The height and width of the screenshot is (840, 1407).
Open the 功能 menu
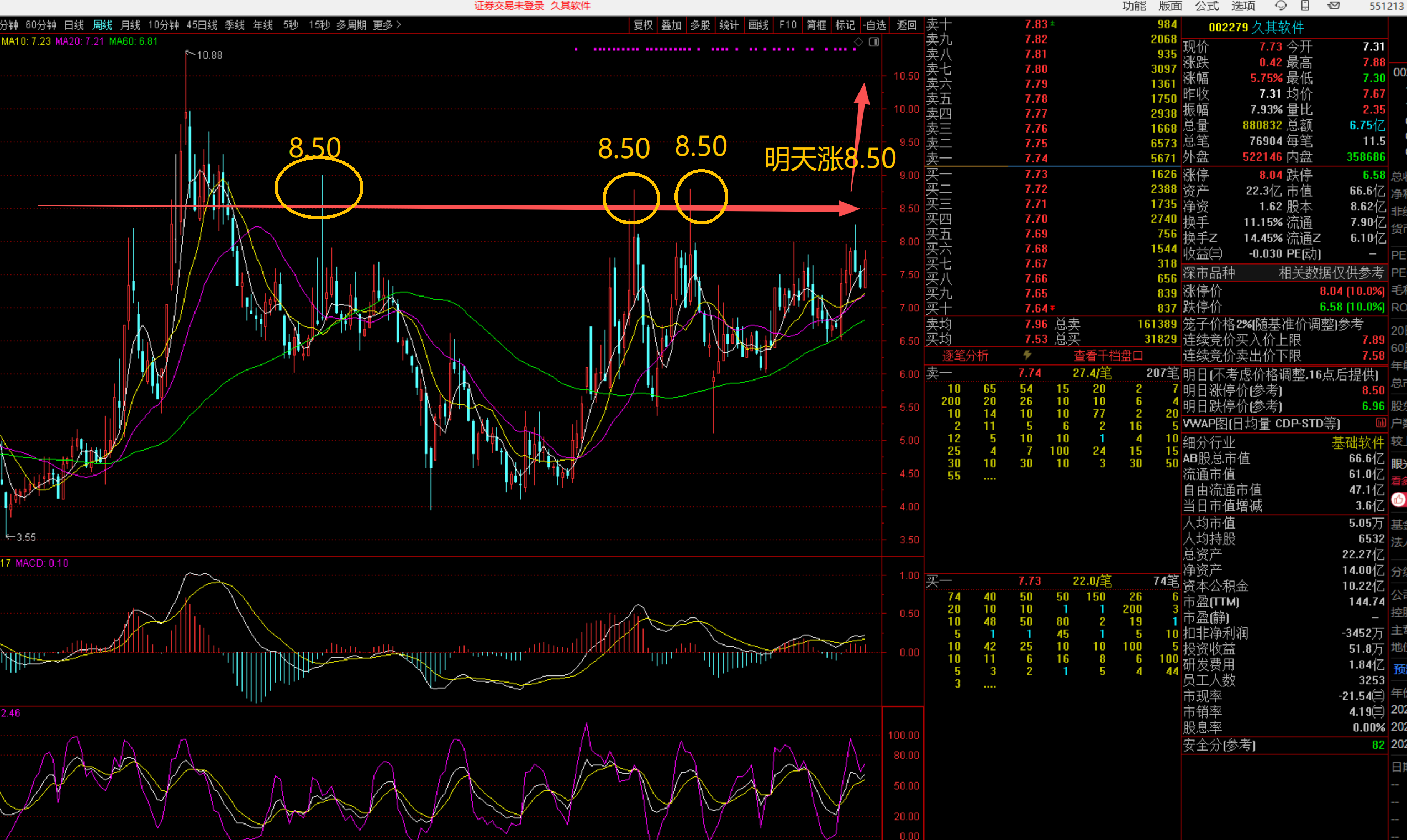[1134, 6]
